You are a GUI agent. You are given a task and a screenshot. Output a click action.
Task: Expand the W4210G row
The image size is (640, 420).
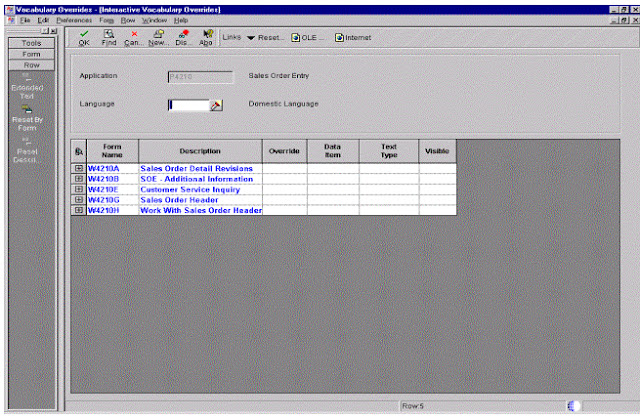tap(79, 200)
